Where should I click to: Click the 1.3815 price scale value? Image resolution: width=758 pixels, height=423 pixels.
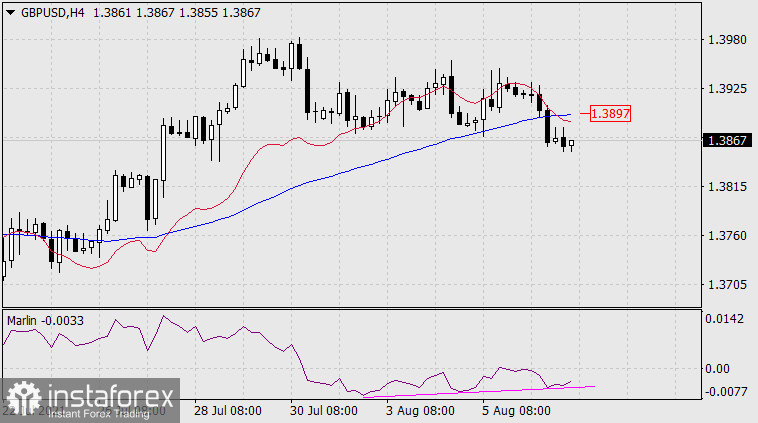coord(726,187)
